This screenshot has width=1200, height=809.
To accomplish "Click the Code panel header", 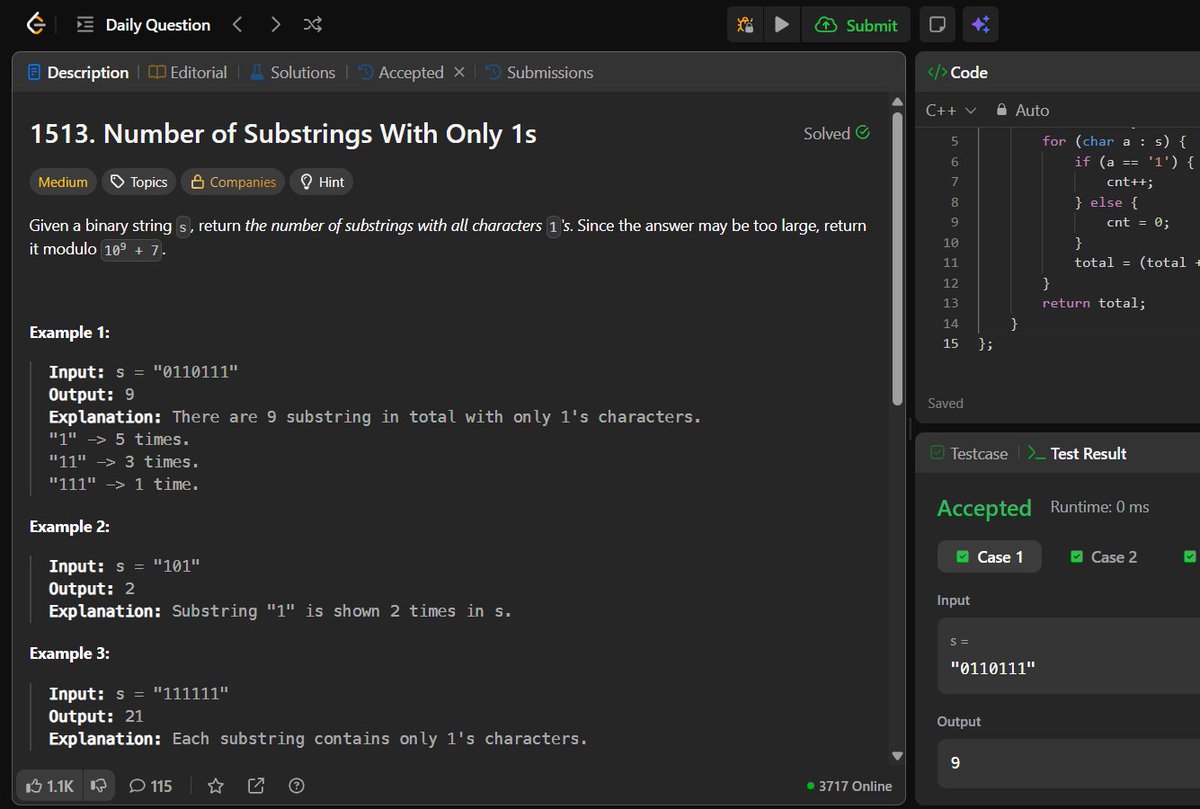I will [958, 72].
